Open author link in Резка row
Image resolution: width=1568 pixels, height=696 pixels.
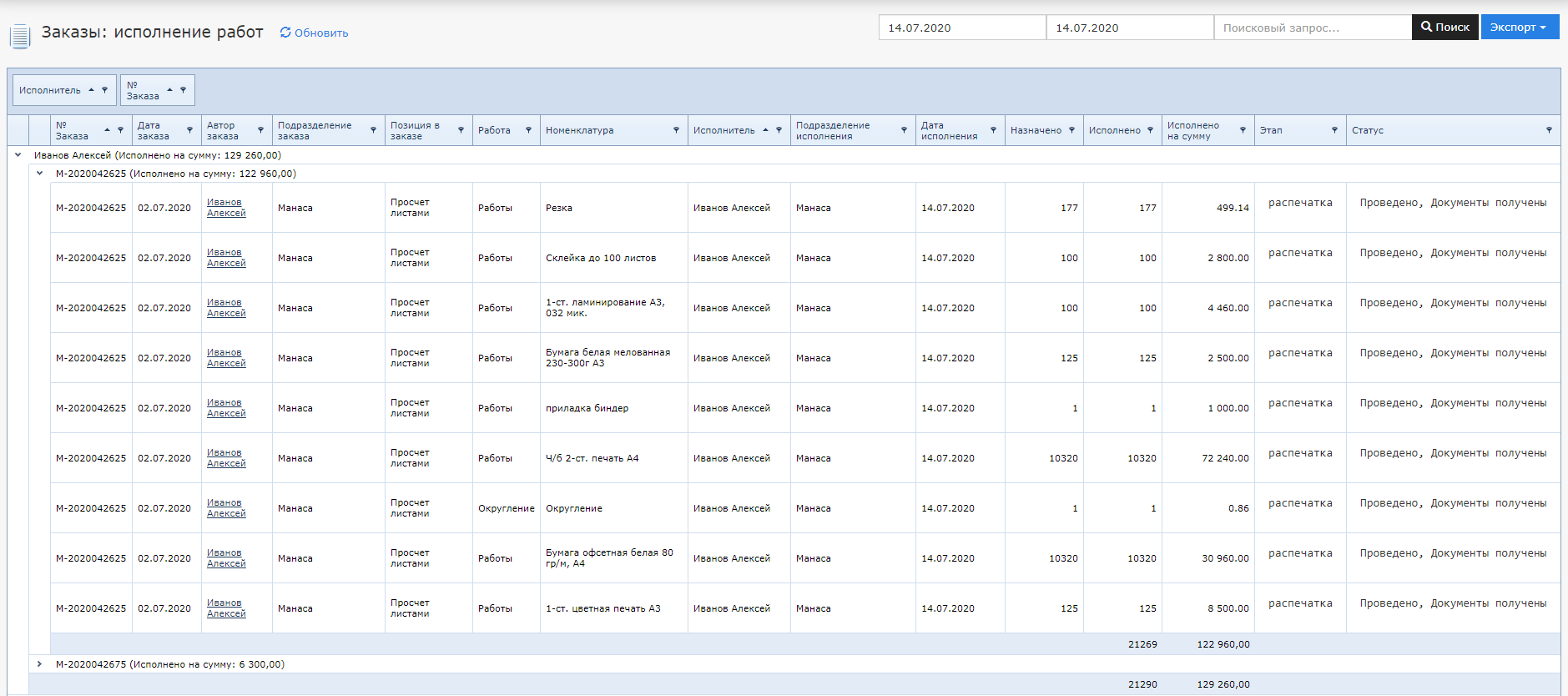click(226, 208)
